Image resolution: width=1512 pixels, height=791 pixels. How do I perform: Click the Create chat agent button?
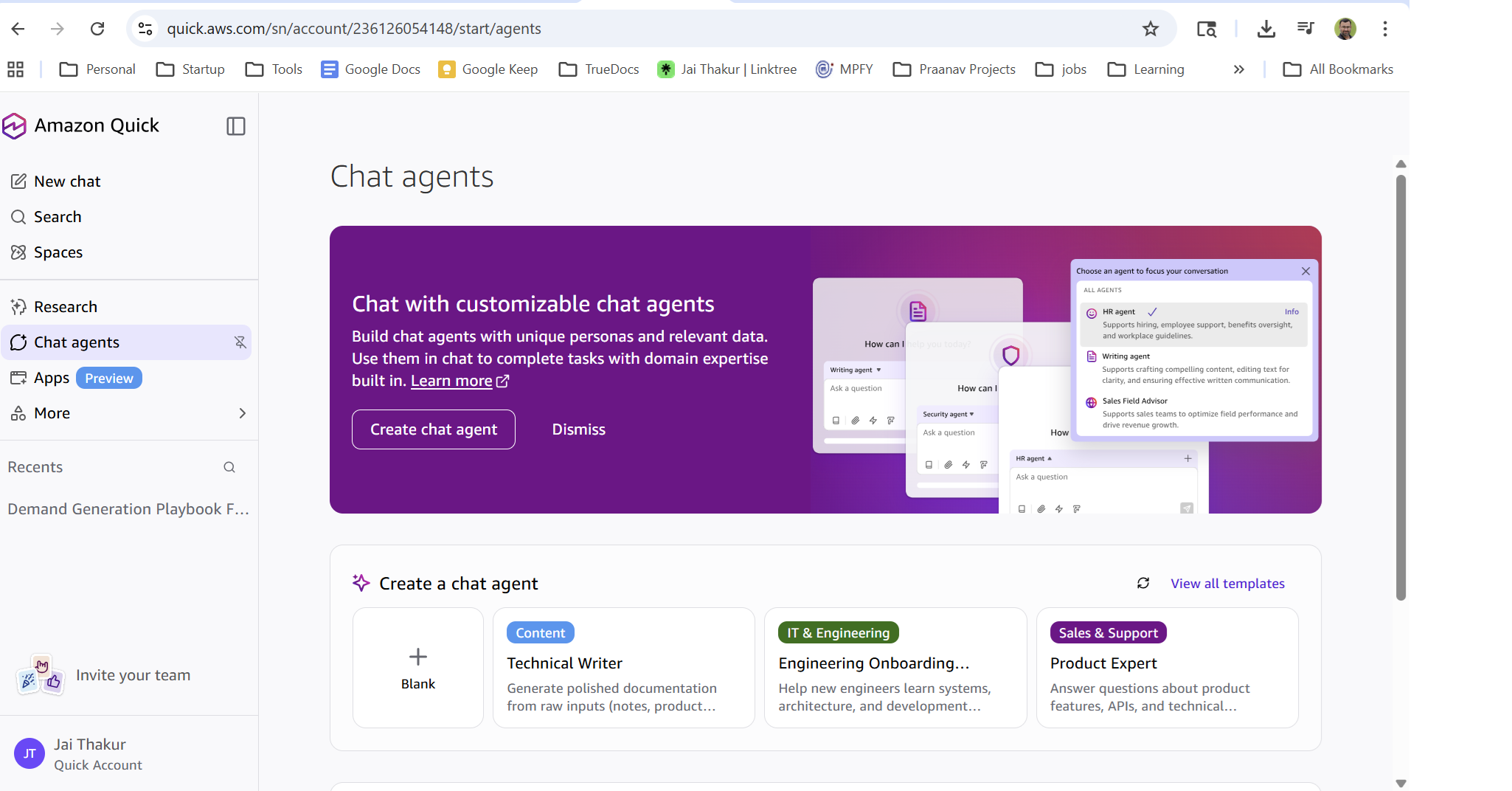coord(433,429)
